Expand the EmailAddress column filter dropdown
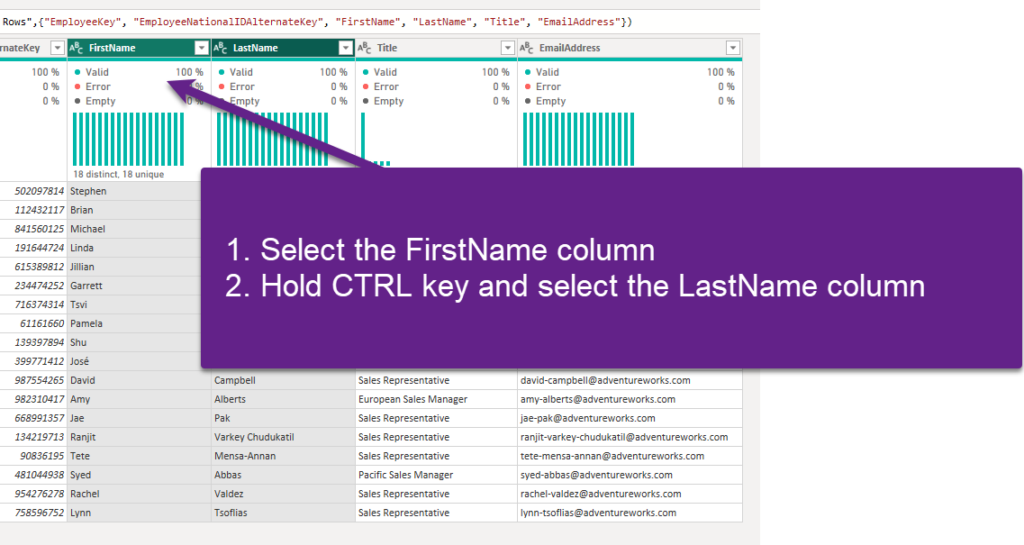 [x=732, y=48]
